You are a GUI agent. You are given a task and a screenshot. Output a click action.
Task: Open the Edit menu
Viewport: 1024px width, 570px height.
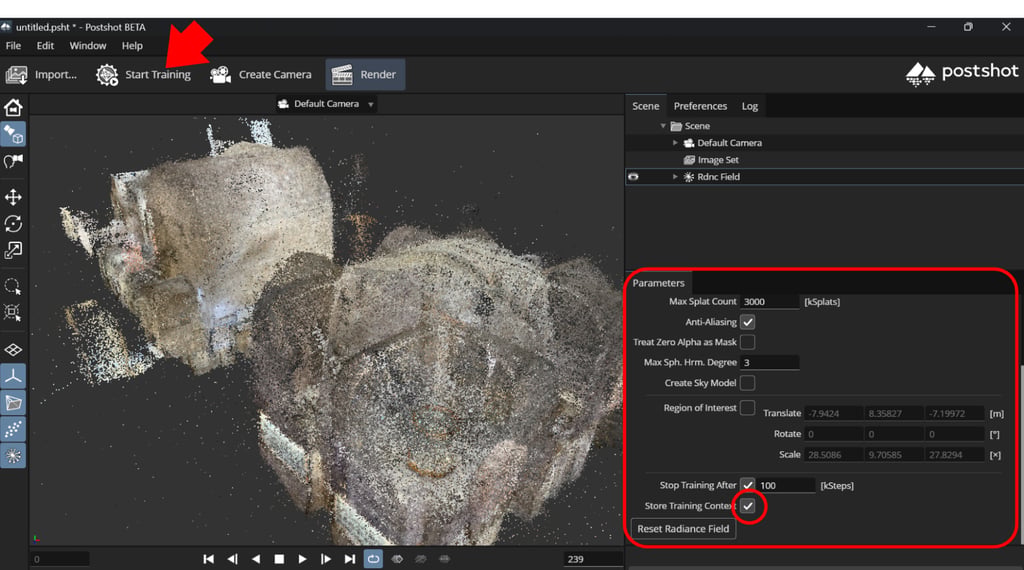tap(45, 46)
